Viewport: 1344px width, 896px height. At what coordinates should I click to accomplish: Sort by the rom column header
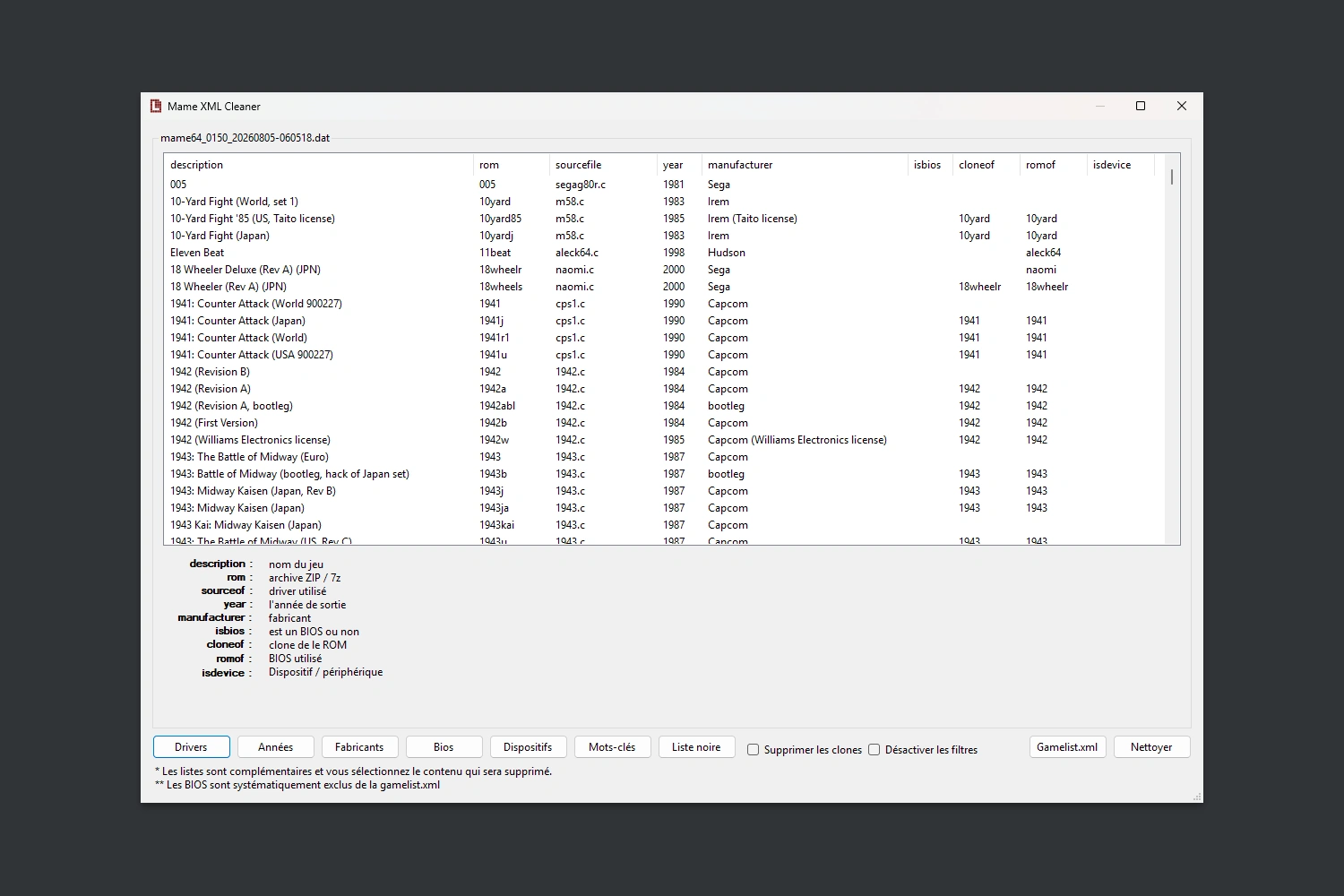point(511,165)
